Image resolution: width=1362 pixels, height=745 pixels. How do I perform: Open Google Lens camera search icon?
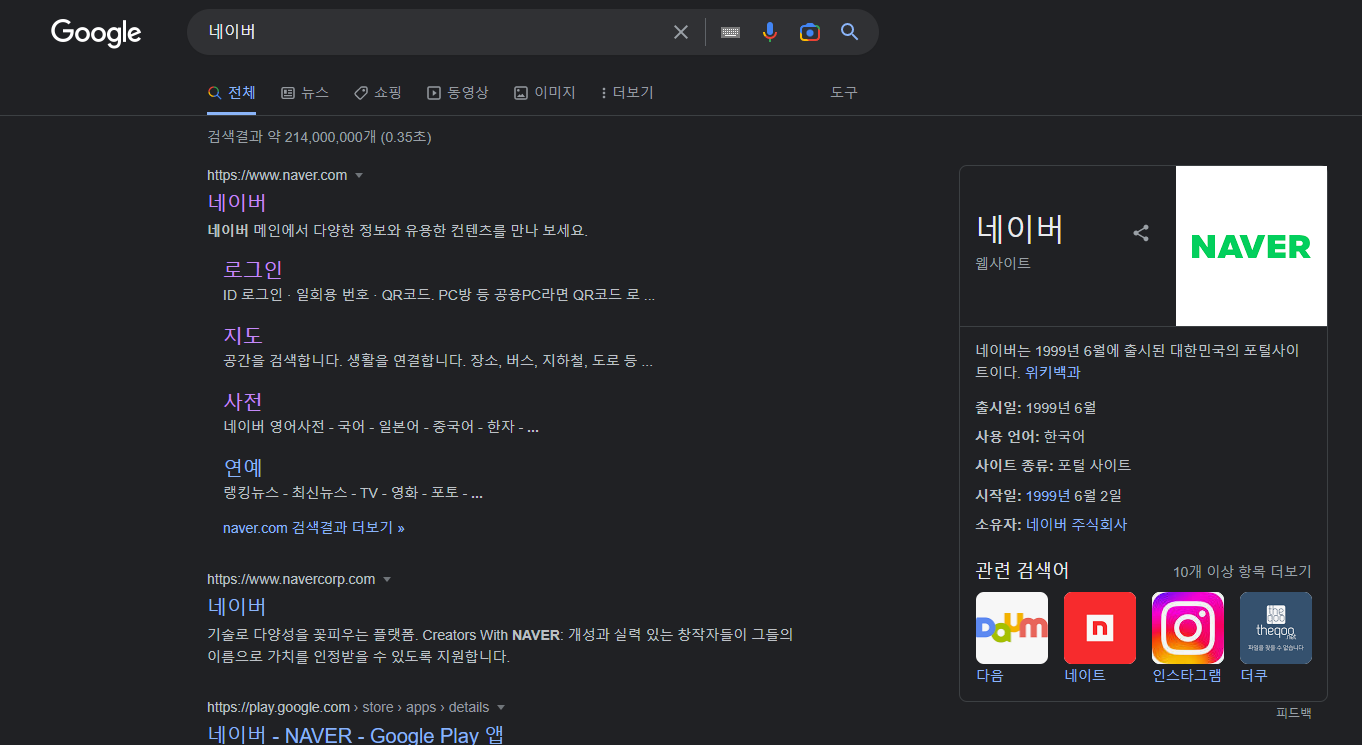(810, 32)
